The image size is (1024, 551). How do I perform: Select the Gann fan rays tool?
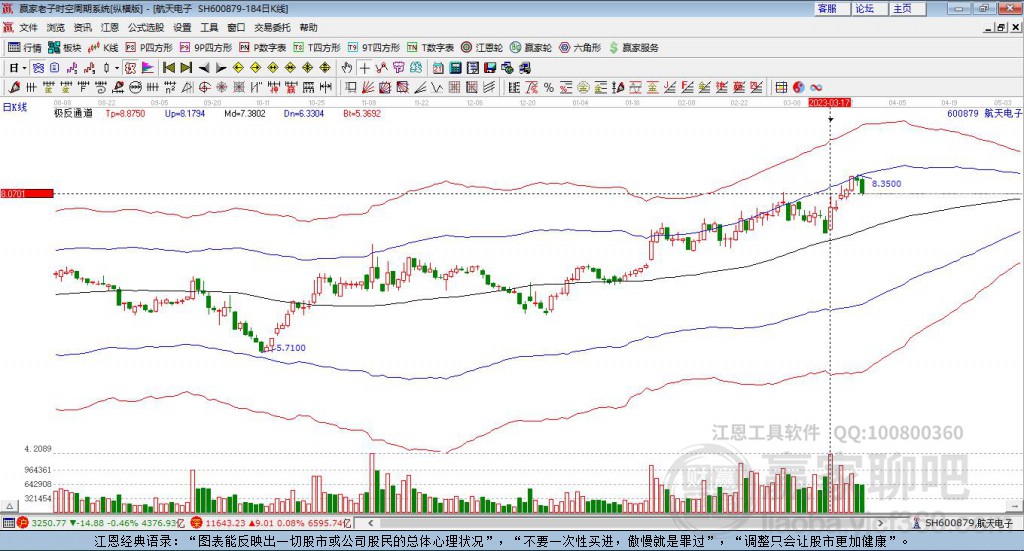coord(368,87)
